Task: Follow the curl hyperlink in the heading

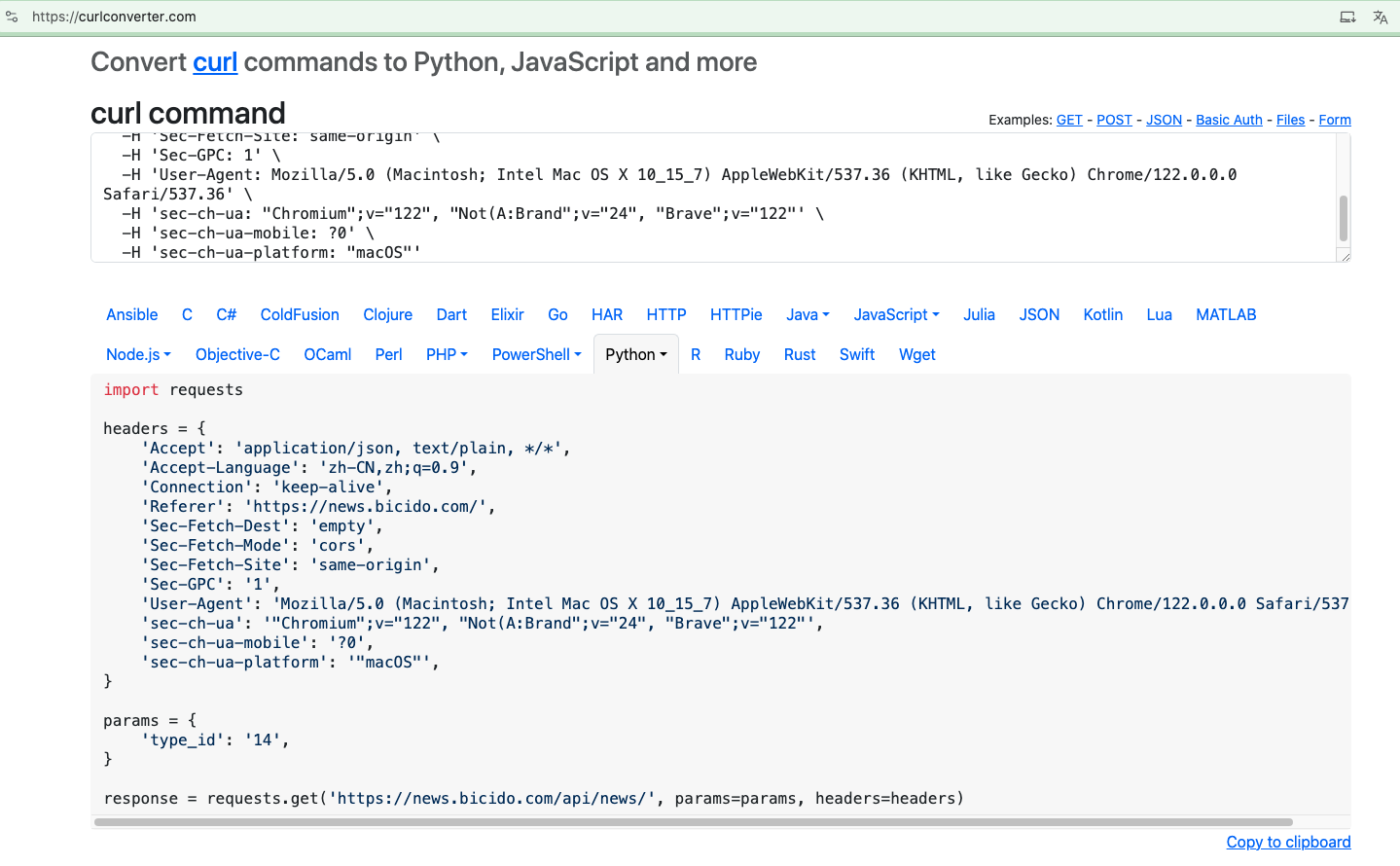Action: tap(214, 62)
